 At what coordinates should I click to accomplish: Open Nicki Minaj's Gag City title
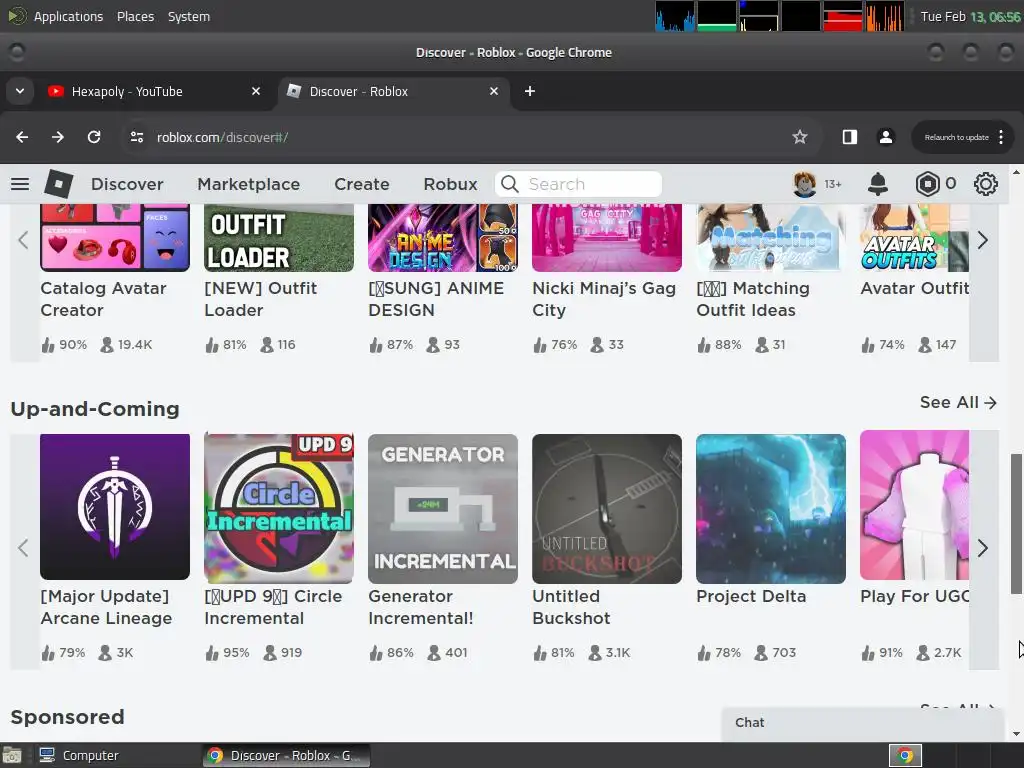coord(604,299)
